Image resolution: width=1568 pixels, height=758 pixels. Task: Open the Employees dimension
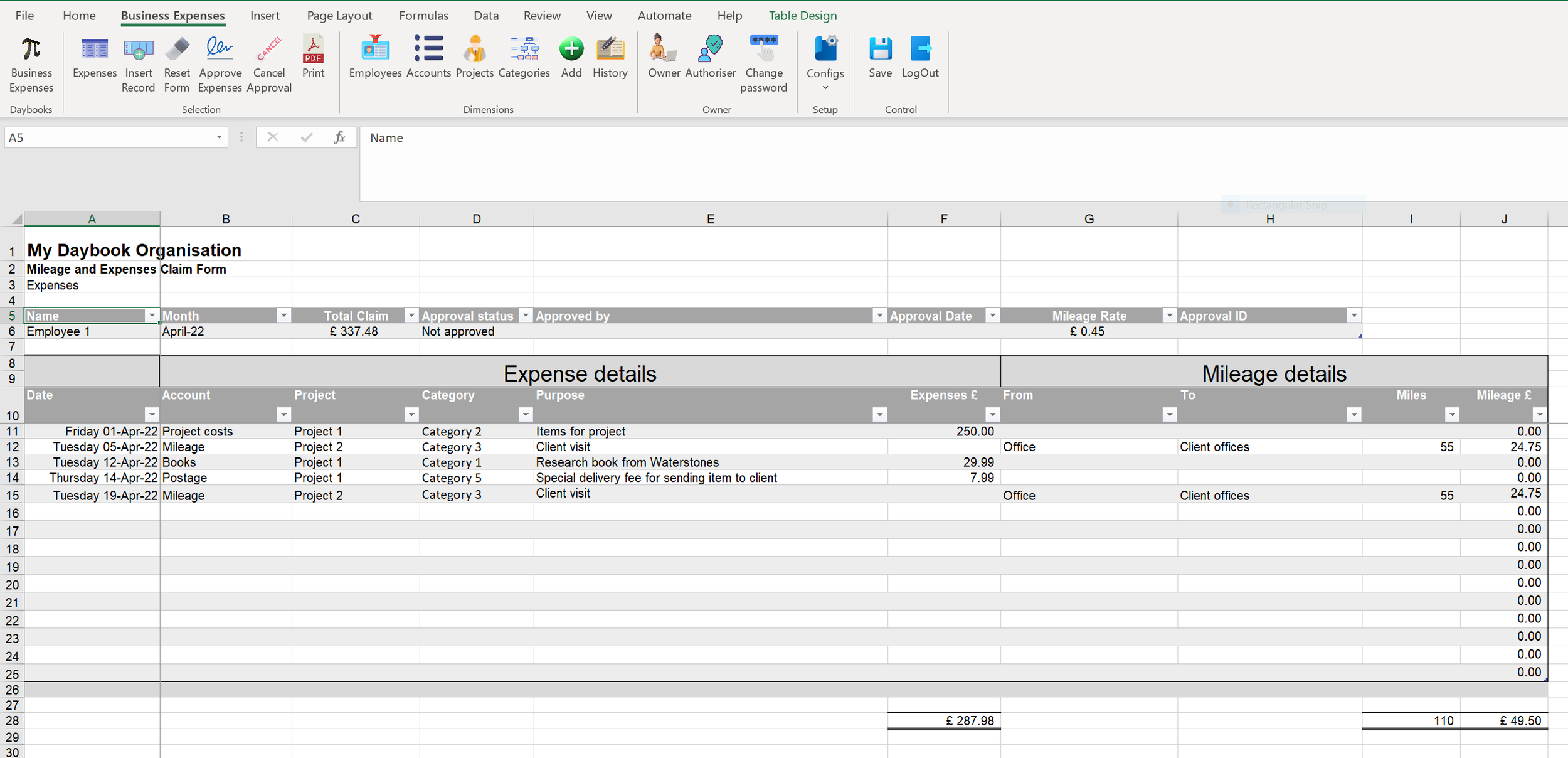point(375,50)
